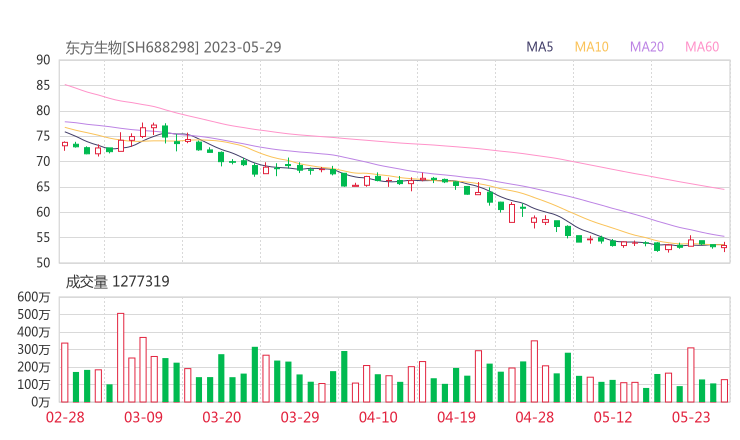Click the 70 price axis label
The height and width of the screenshot is (440, 740).
tap(43, 161)
